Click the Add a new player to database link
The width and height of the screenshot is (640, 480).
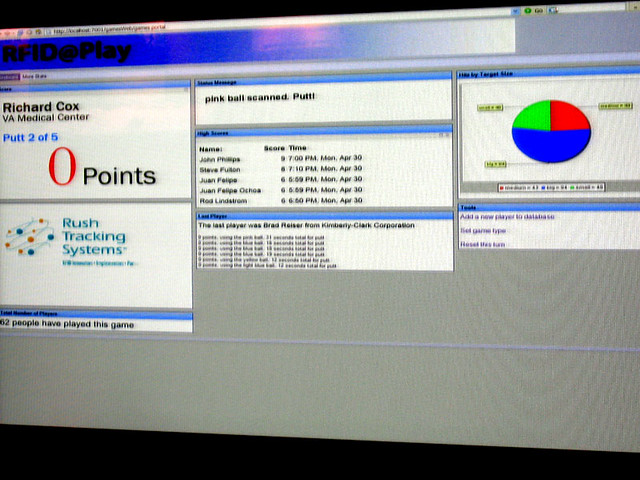click(x=507, y=216)
